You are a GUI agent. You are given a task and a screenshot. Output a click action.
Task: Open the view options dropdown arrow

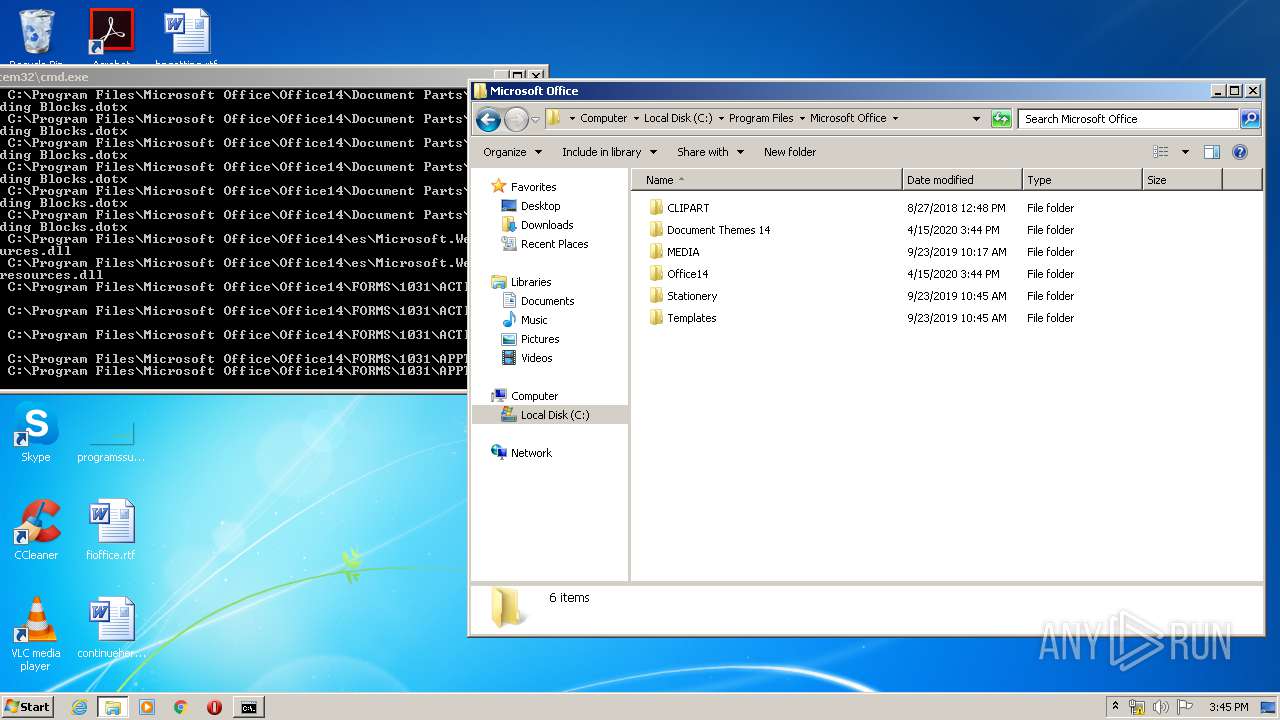1185,152
